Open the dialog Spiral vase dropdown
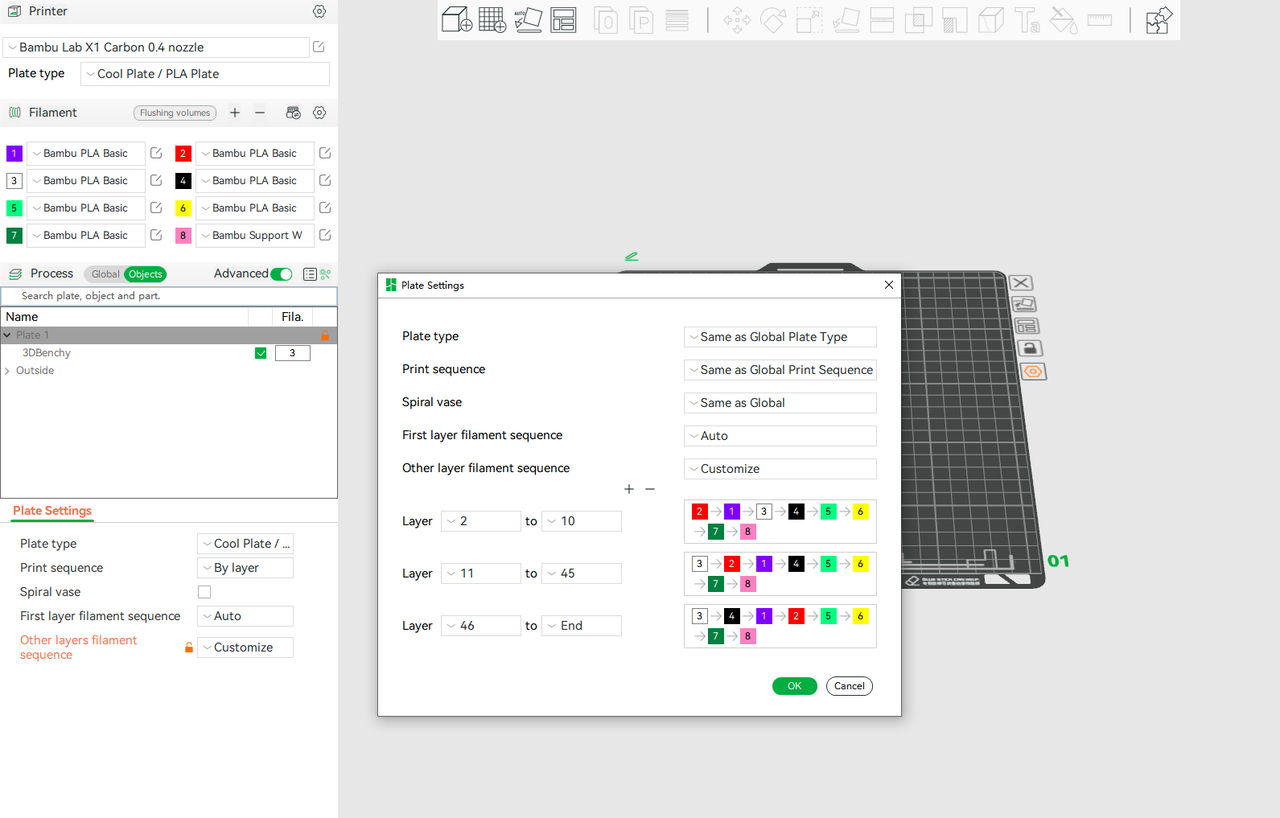The image size is (1280, 818). pos(780,403)
